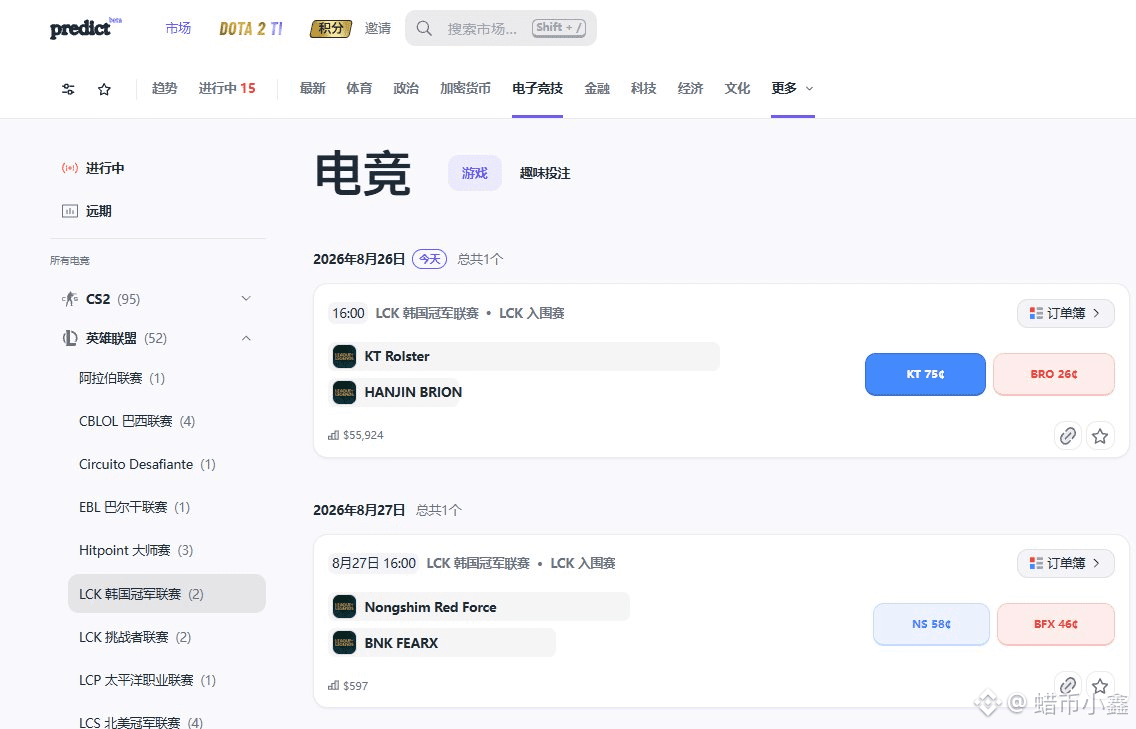
Task: Focus the 搜索市场 search field
Action: [x=501, y=28]
